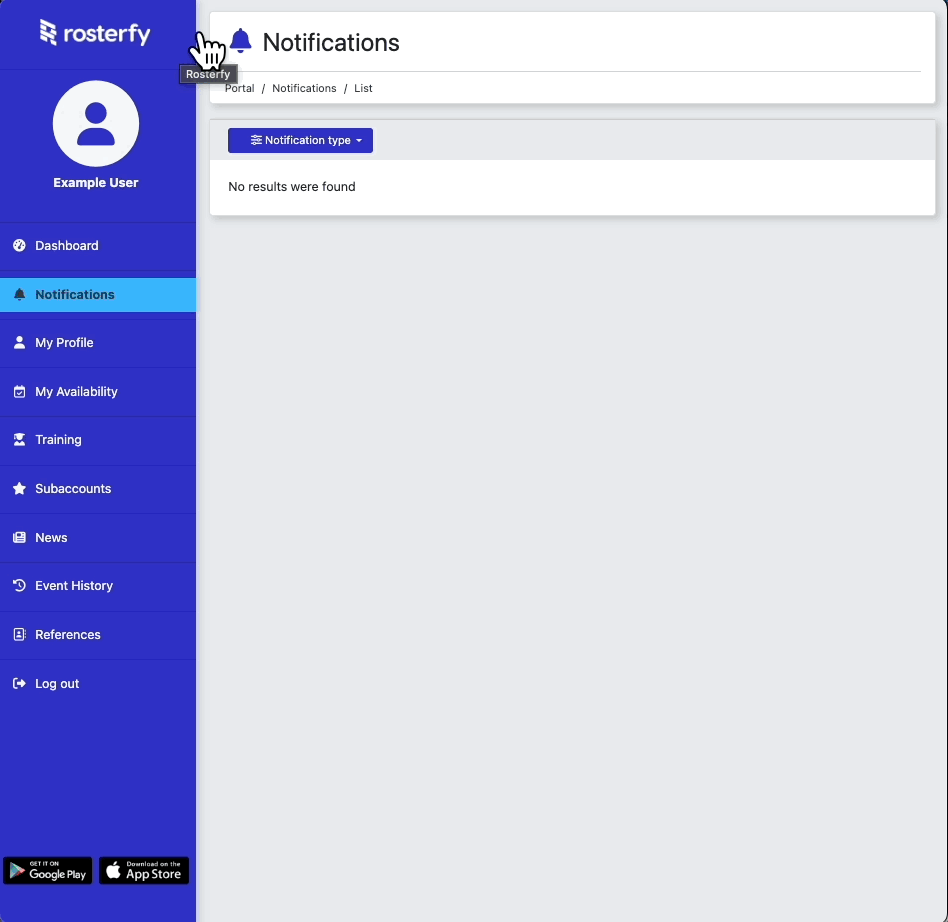Click the Notifications page heading text
Screen dimensions: 948x922
(x=331, y=42)
